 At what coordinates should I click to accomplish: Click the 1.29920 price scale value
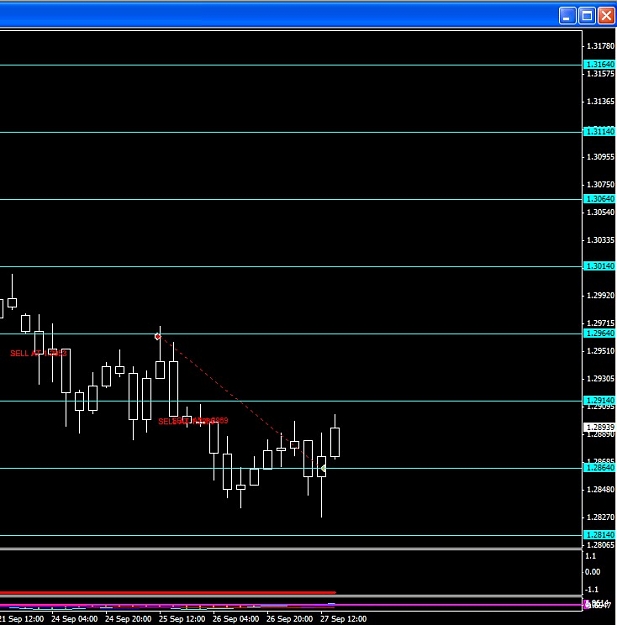(x=600, y=295)
